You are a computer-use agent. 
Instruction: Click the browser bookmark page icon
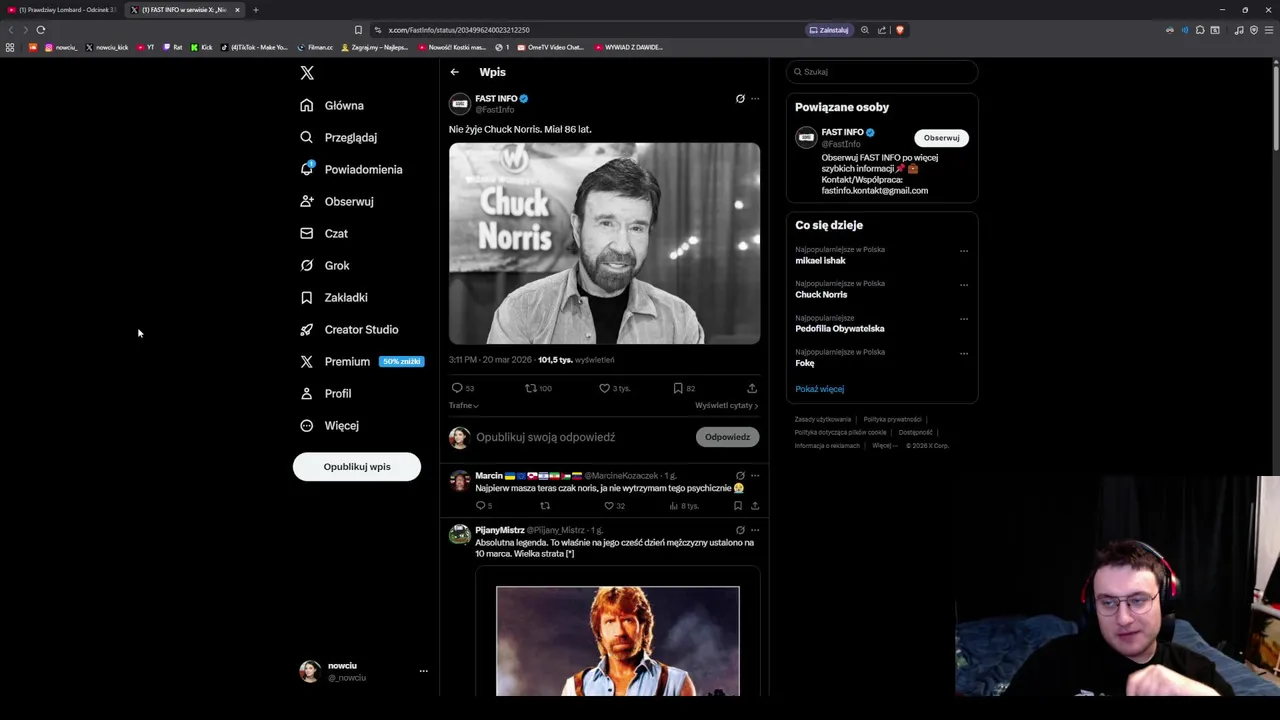[x=358, y=30]
